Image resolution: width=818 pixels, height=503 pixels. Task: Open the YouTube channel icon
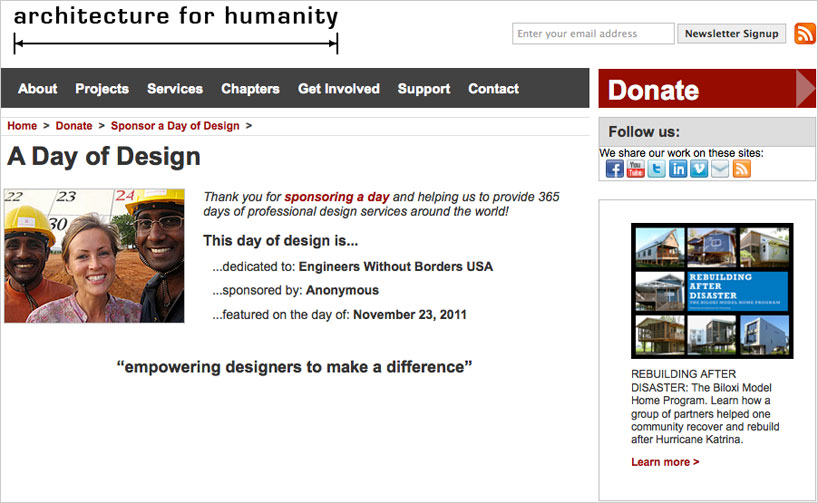coord(635,169)
